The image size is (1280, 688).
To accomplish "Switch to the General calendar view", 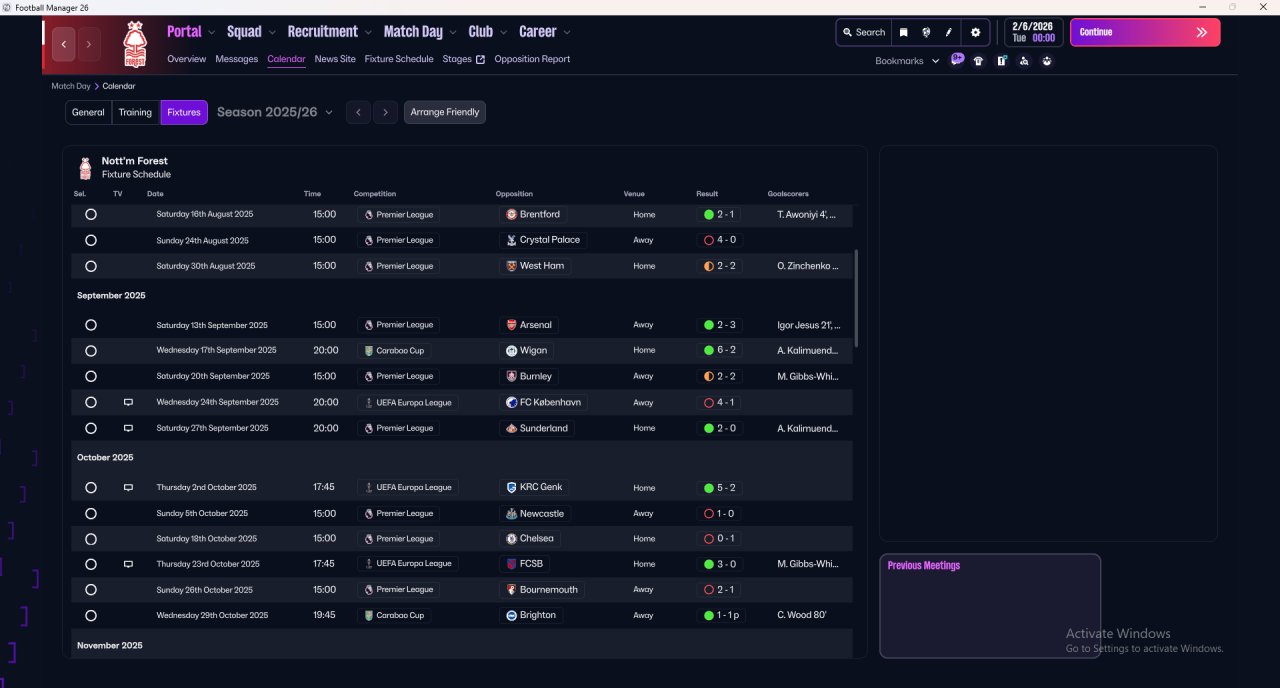I will tap(88, 112).
